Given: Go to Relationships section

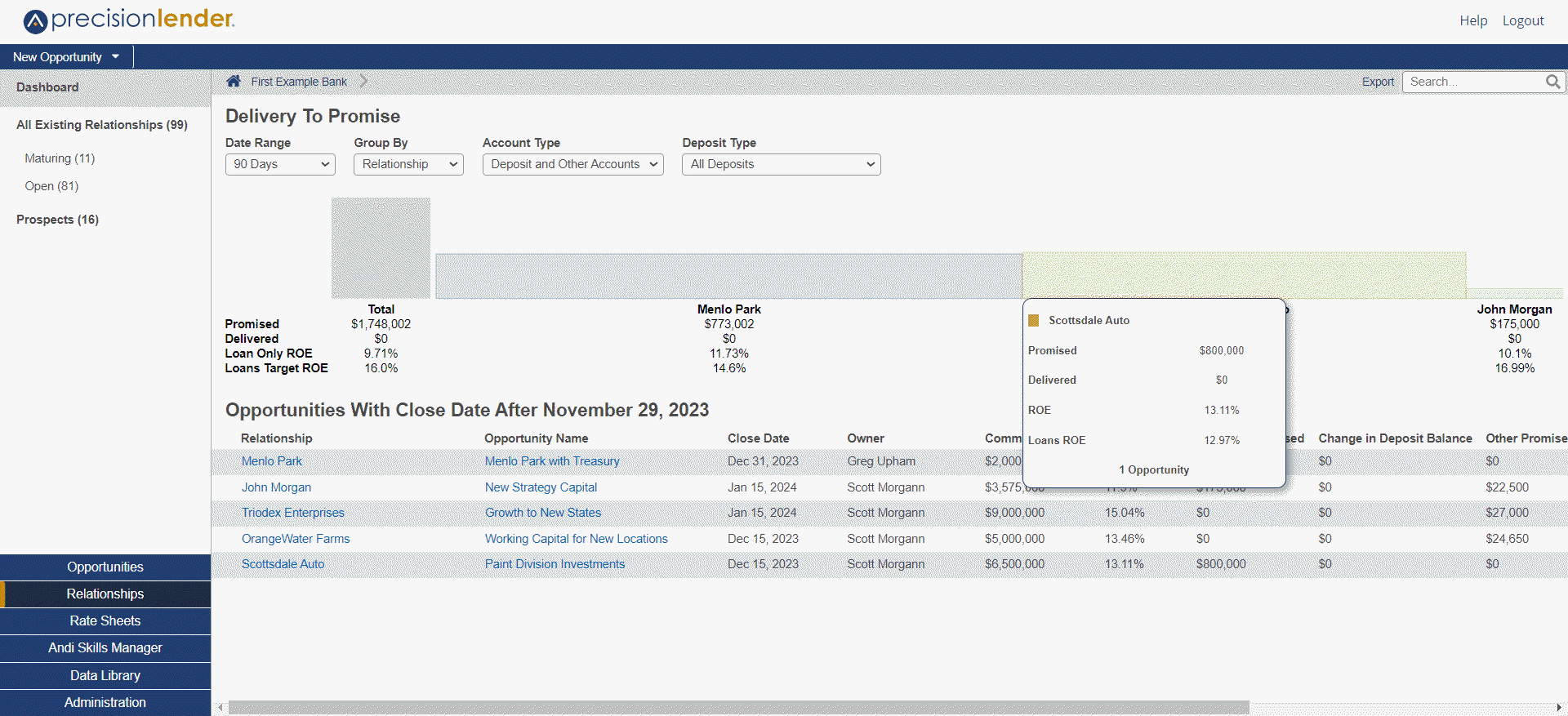Looking at the screenshot, I should [x=105, y=594].
